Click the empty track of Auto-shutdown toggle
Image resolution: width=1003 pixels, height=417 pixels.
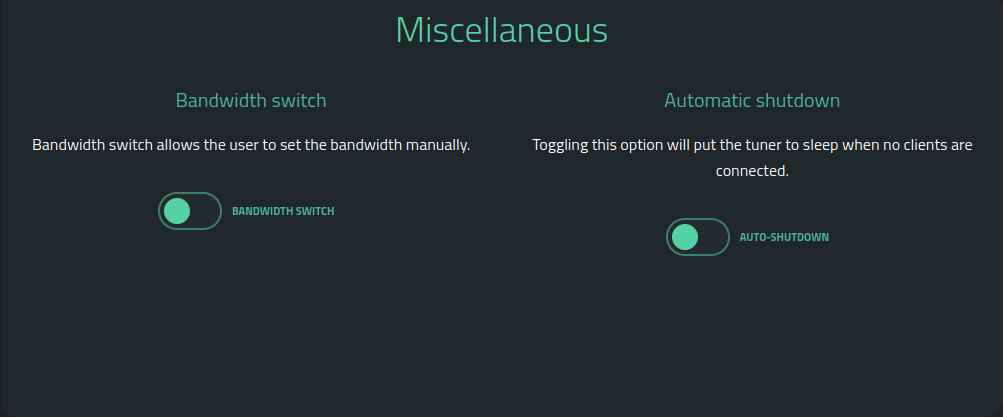pyautogui.click(x=712, y=237)
